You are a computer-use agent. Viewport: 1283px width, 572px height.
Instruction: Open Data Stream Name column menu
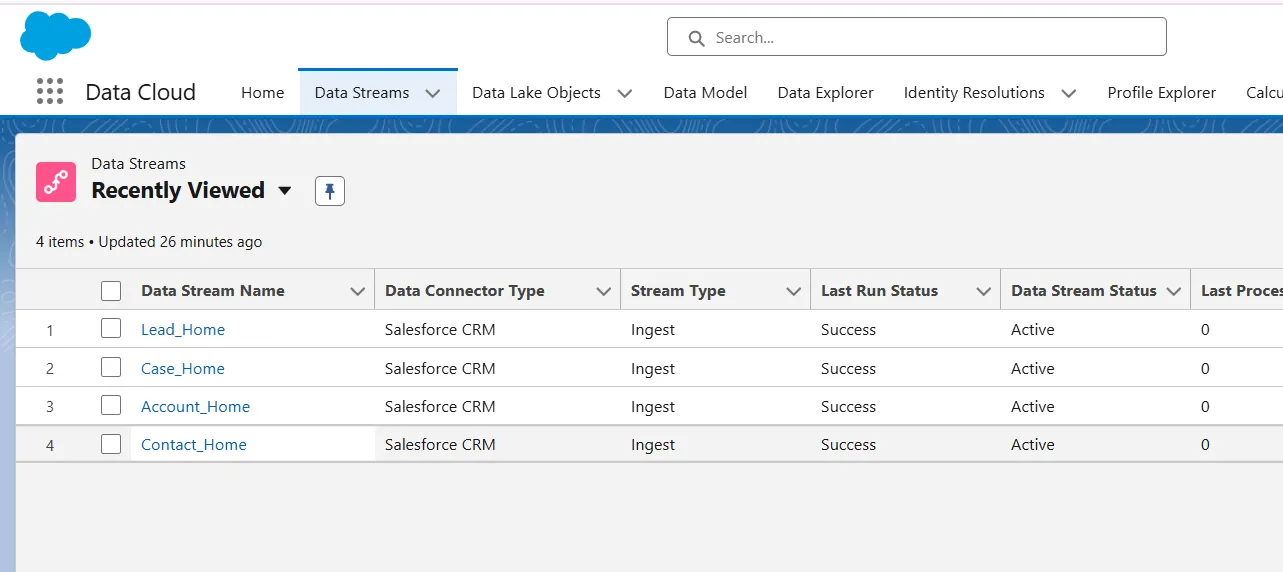tap(357, 291)
